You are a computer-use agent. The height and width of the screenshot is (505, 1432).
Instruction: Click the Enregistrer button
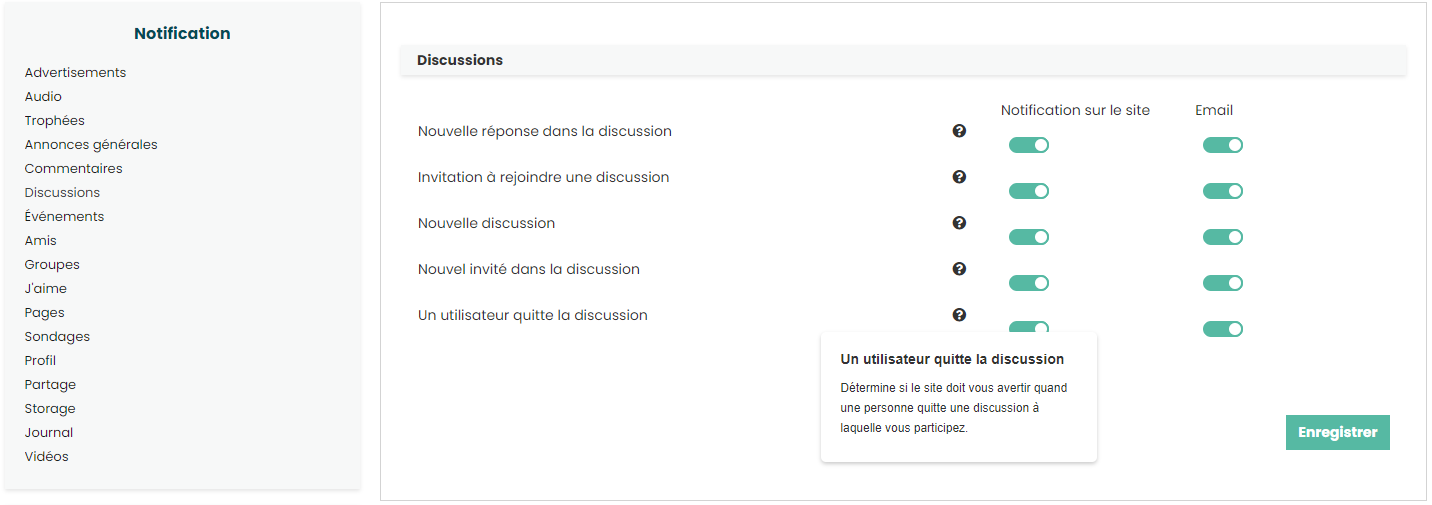click(1337, 433)
